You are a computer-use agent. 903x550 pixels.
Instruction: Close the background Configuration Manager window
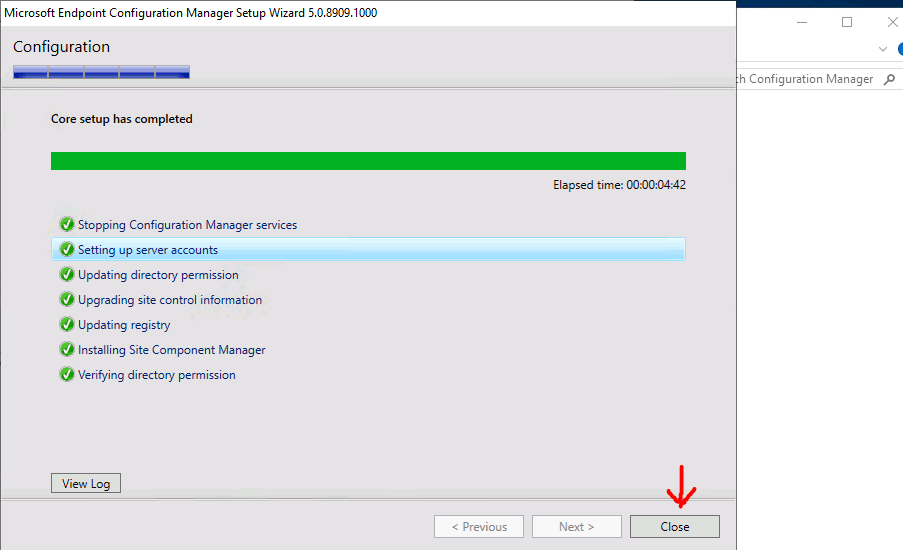tap(892, 22)
